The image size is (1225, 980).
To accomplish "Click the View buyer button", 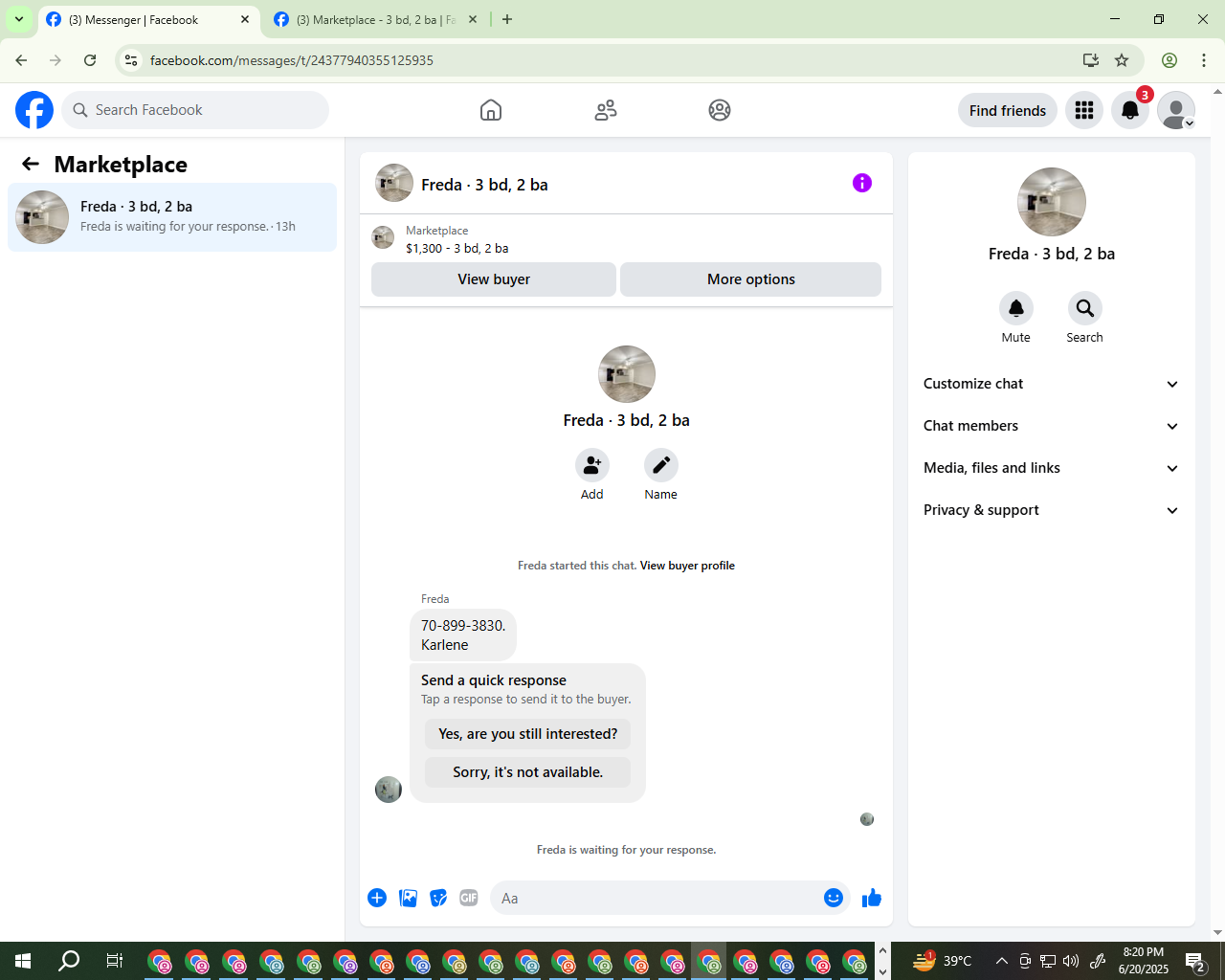I will pyautogui.click(x=494, y=279).
